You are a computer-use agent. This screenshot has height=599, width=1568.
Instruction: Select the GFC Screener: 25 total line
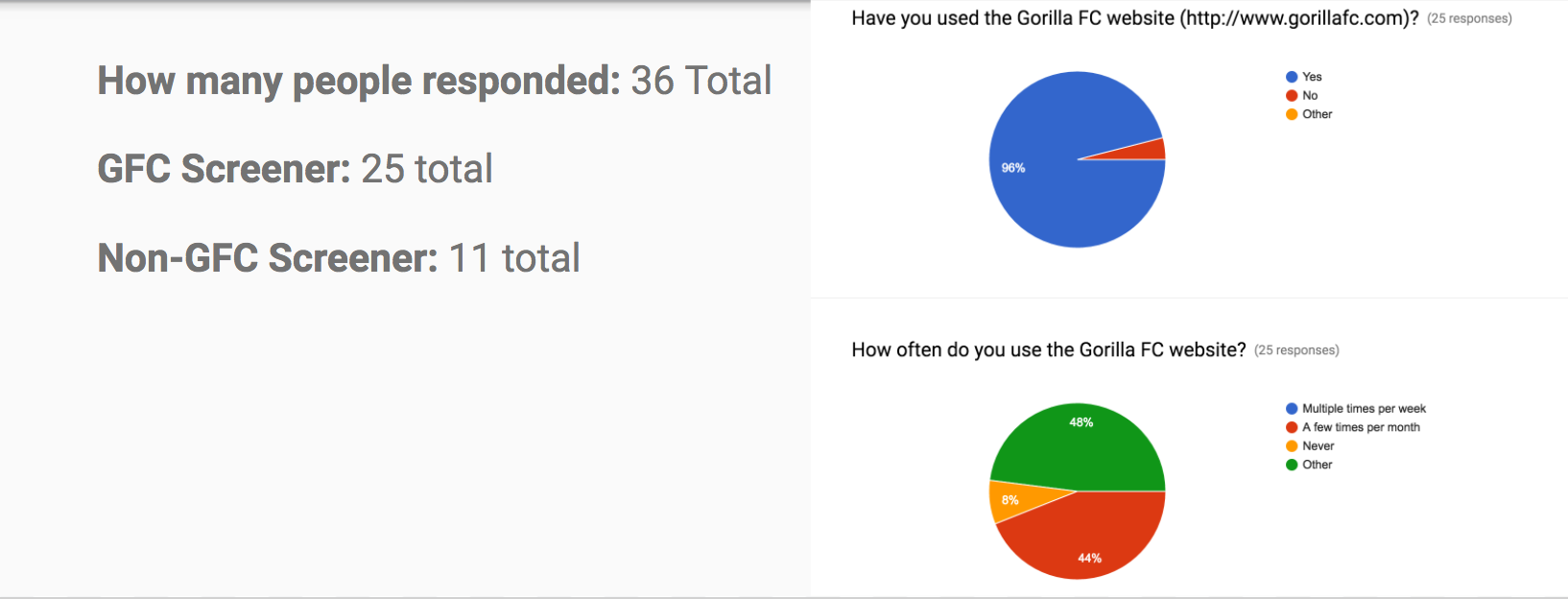pyautogui.click(x=296, y=169)
